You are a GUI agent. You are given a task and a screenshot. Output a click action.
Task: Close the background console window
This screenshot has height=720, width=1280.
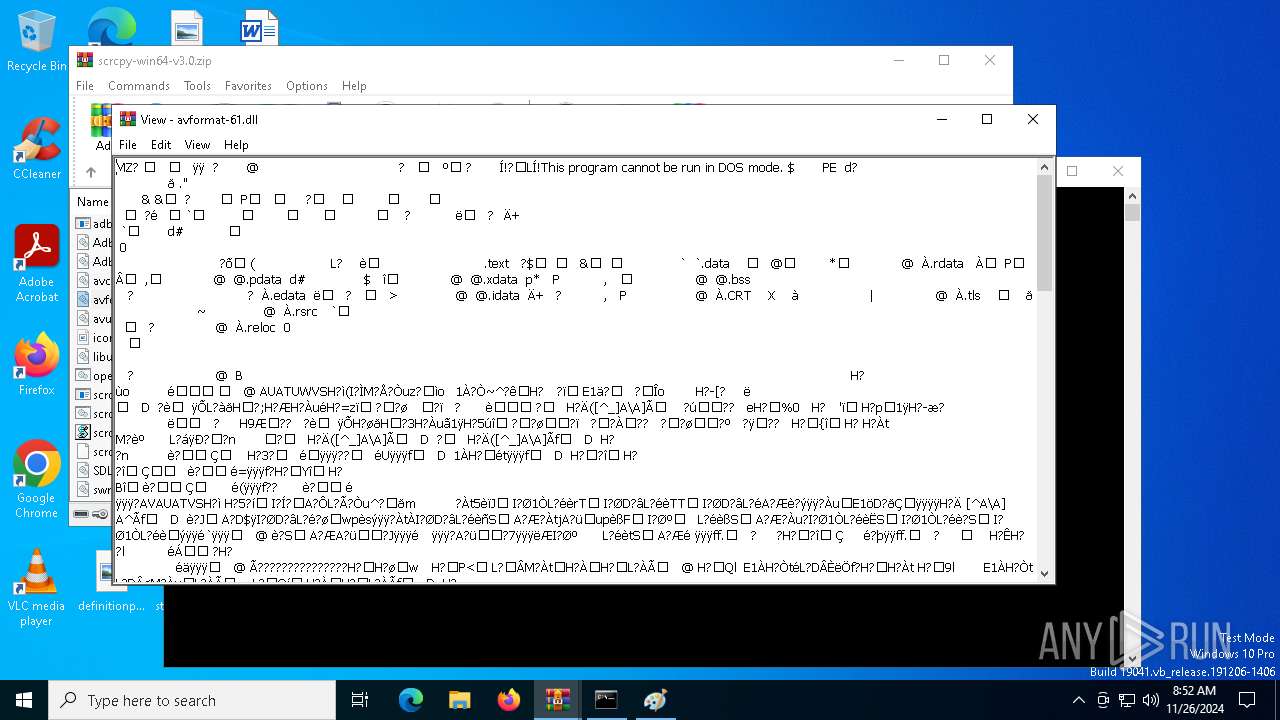pos(1118,171)
